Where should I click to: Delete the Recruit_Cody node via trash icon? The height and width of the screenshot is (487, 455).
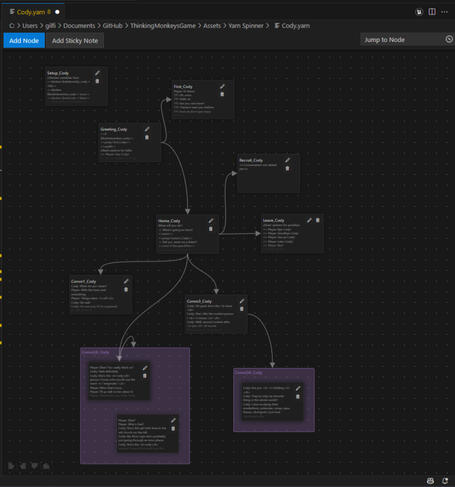click(x=287, y=168)
